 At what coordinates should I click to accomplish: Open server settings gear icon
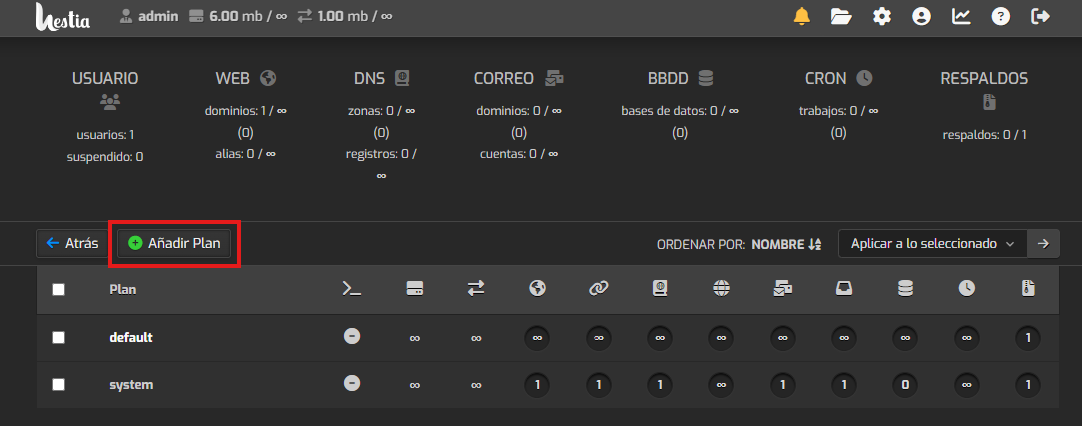881,16
